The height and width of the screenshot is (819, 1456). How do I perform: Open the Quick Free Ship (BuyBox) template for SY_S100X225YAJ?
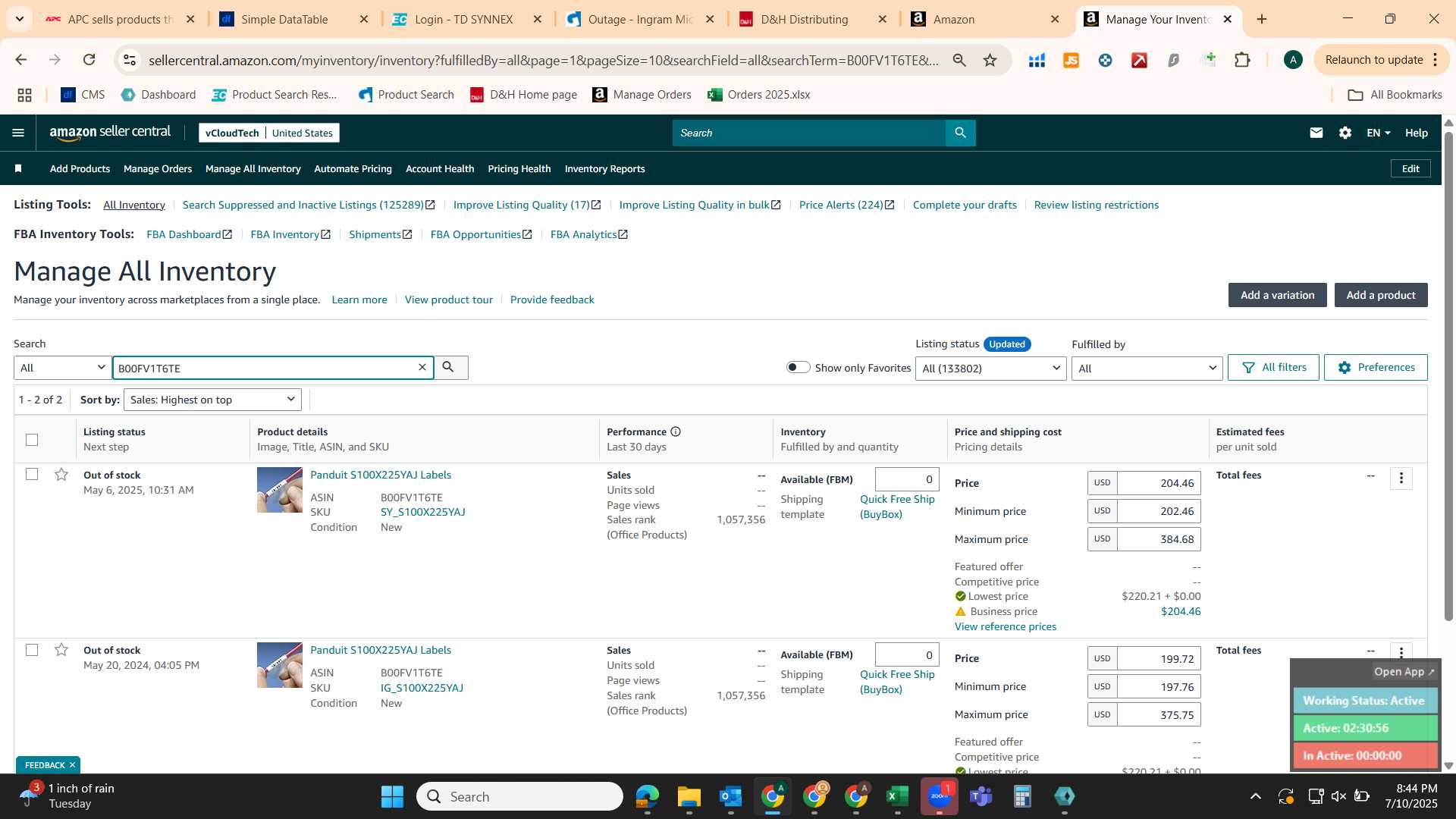tap(897, 507)
